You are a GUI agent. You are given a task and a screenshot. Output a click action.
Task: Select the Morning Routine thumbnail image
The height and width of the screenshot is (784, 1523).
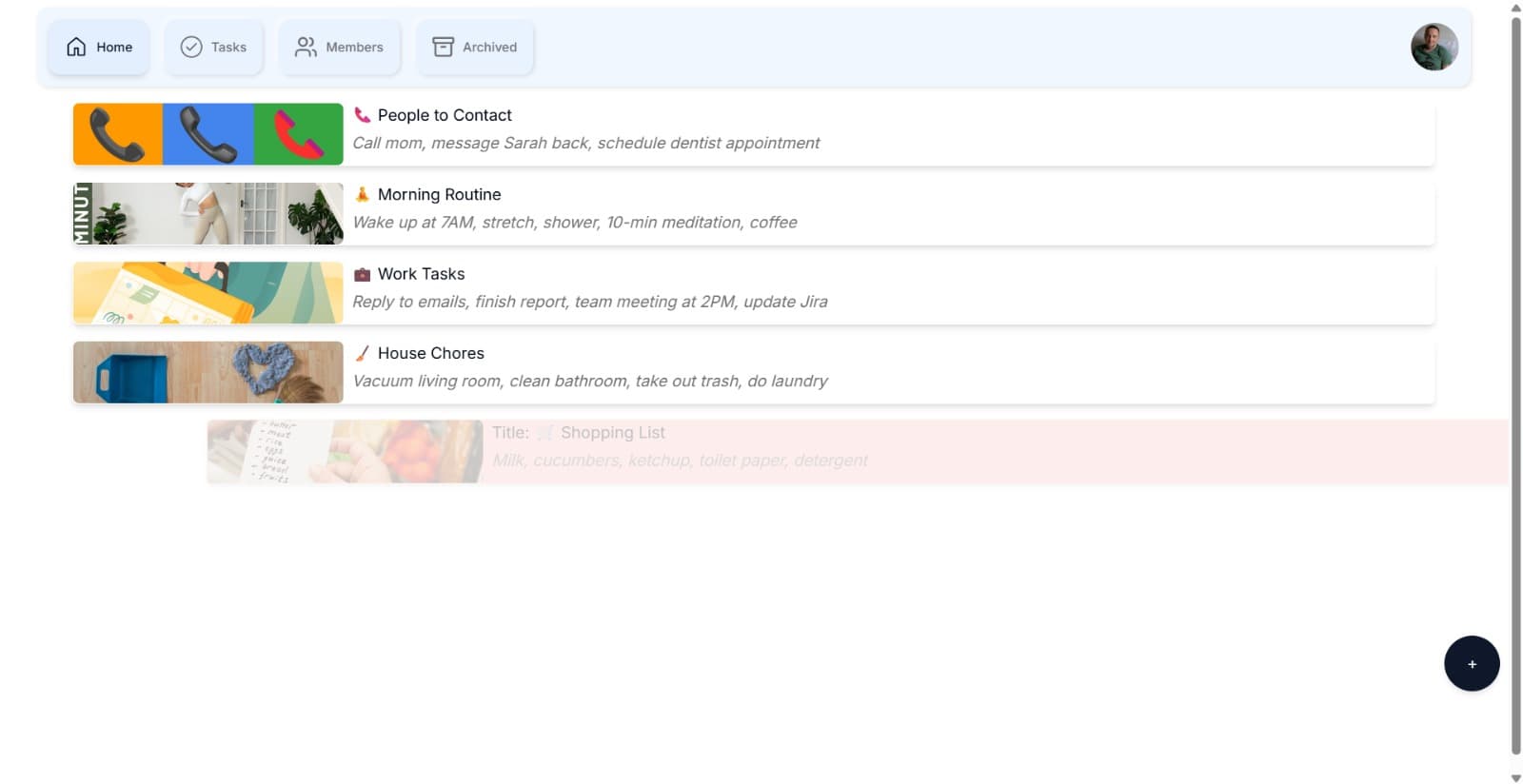pos(208,213)
